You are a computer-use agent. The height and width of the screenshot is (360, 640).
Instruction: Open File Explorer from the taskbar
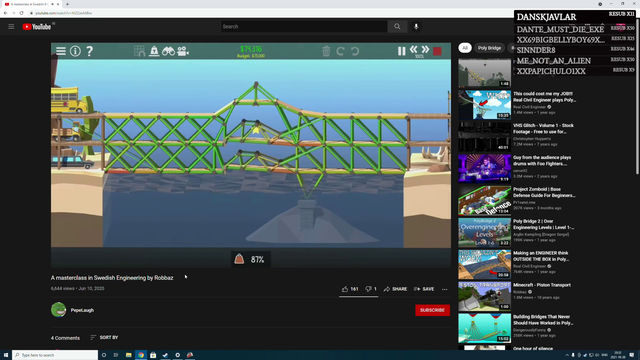pyautogui.click(x=129, y=355)
